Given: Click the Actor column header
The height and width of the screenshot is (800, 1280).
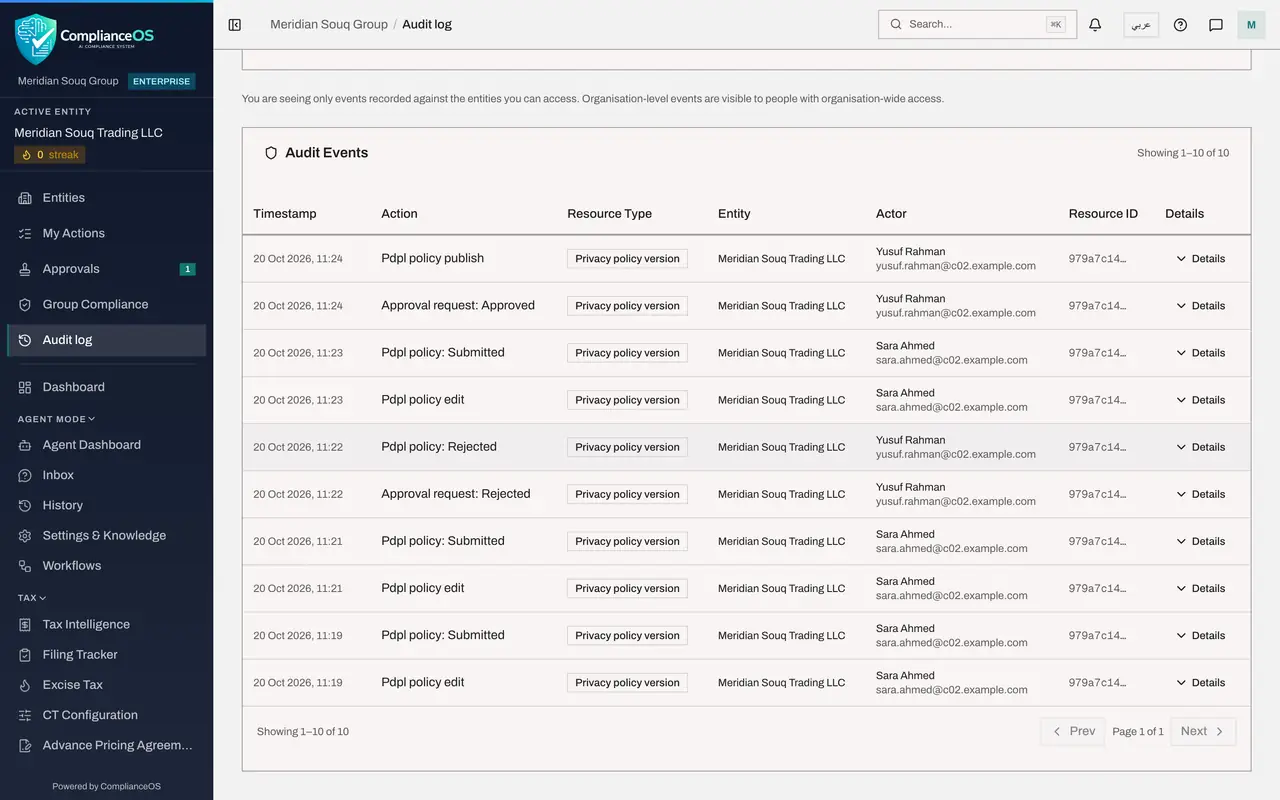Looking at the screenshot, I should 891,214.
